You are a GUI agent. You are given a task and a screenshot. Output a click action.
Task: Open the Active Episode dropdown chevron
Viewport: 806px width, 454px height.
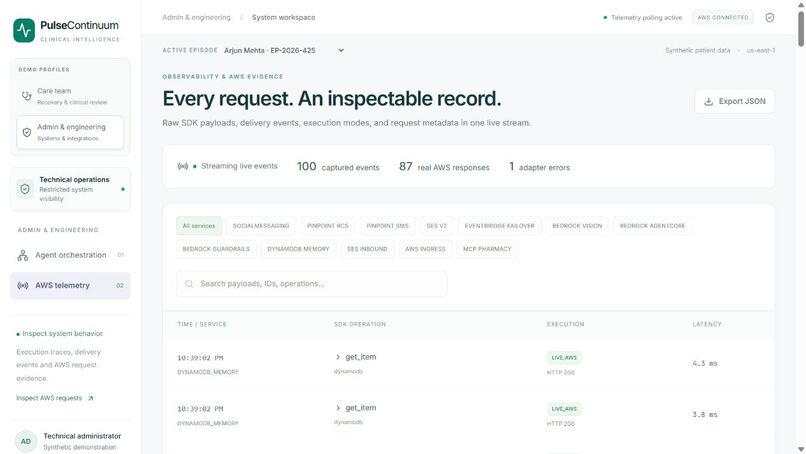tap(341, 50)
